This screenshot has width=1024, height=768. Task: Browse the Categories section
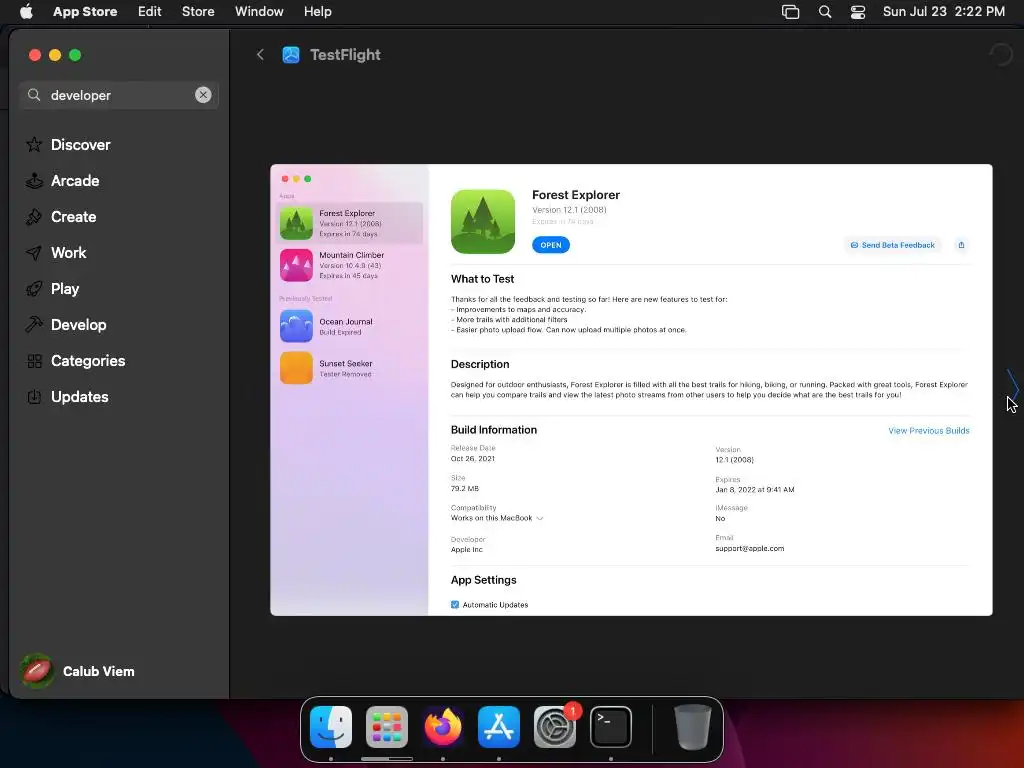pyautogui.click(x=76, y=360)
